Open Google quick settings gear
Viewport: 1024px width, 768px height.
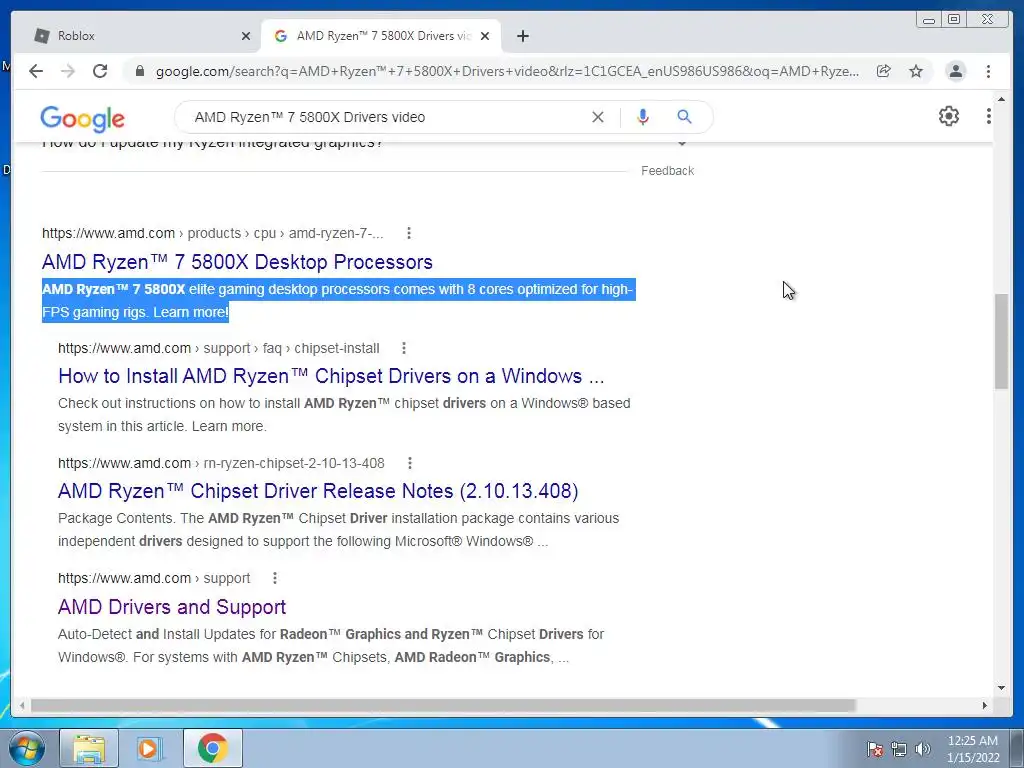(949, 116)
